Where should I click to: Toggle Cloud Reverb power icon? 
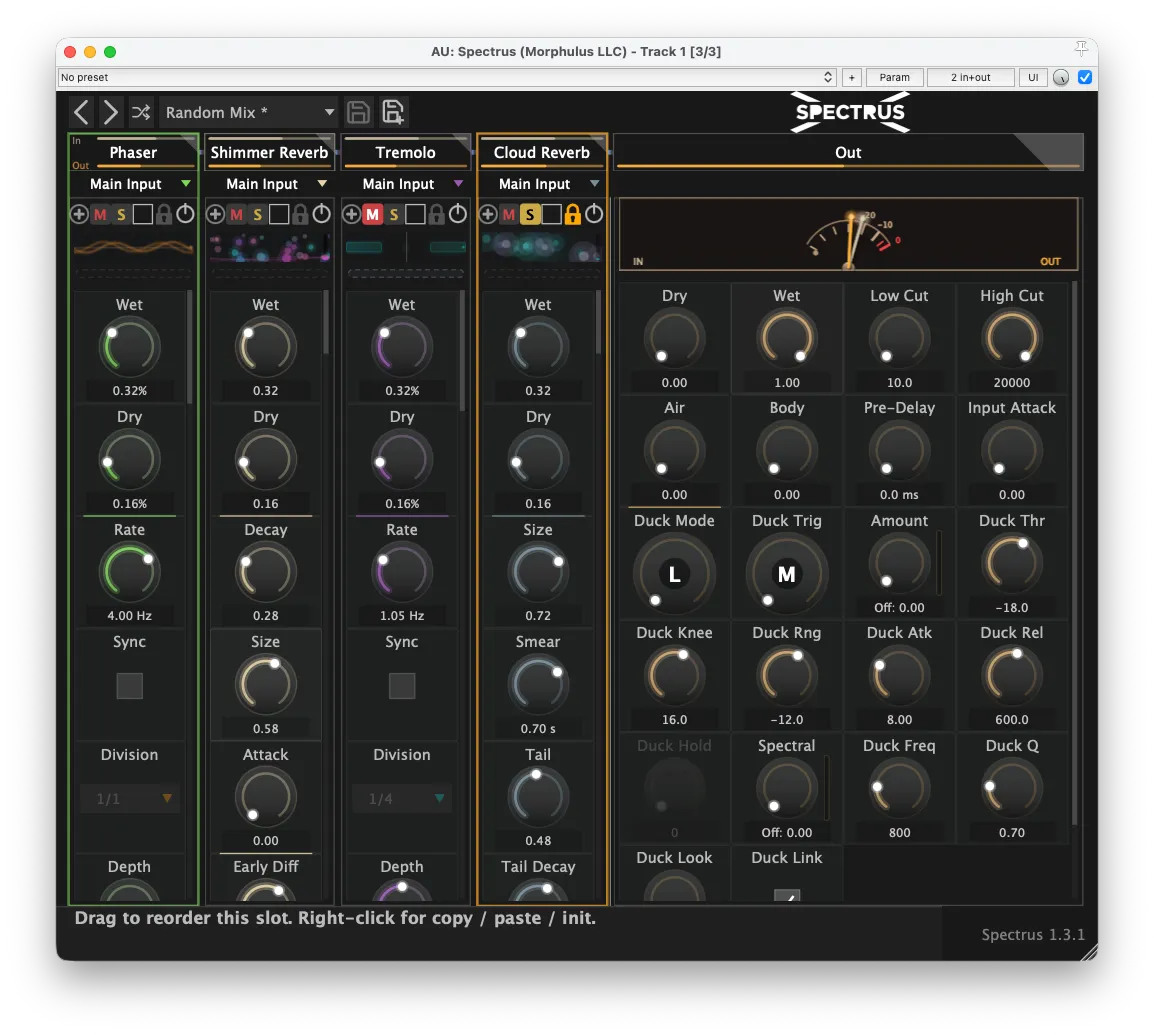(594, 213)
